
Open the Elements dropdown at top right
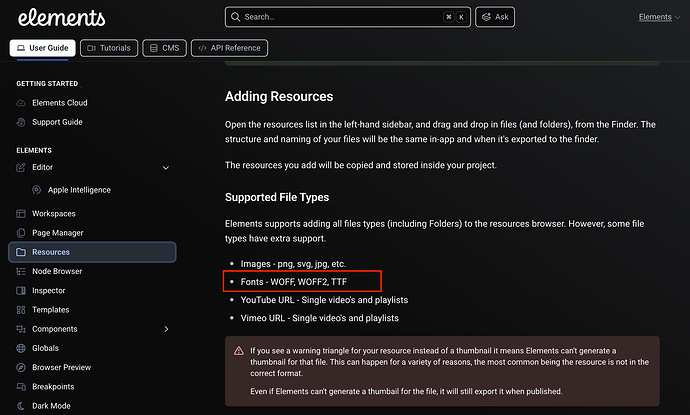pyautogui.click(x=659, y=17)
